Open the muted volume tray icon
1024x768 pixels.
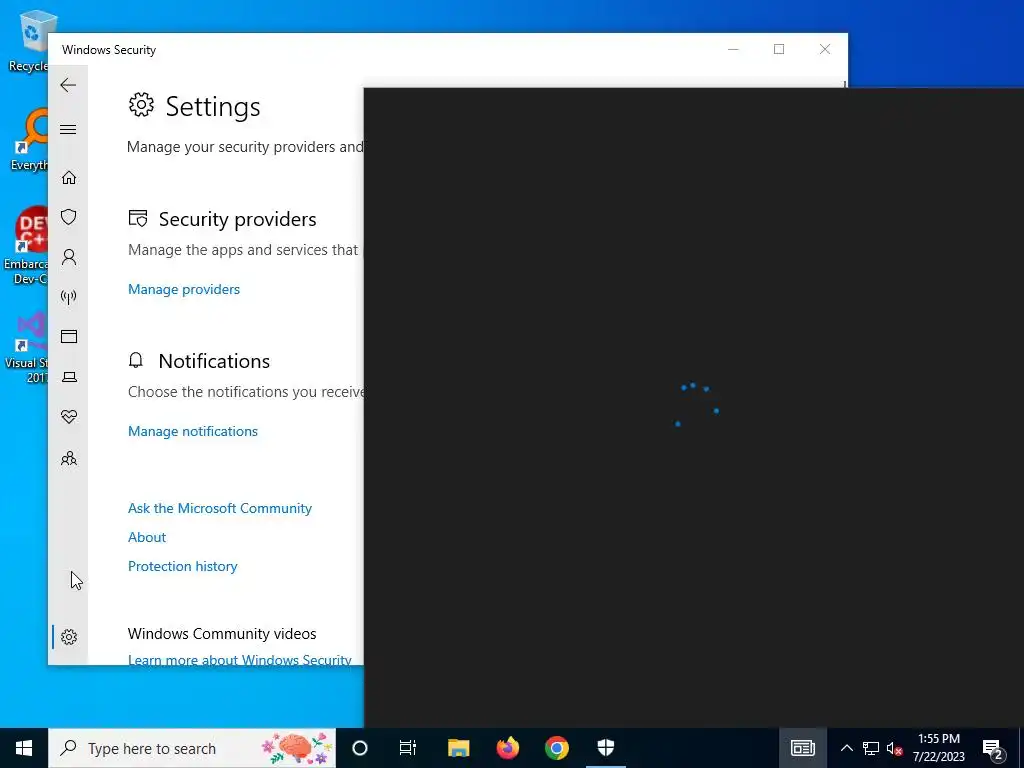894,748
